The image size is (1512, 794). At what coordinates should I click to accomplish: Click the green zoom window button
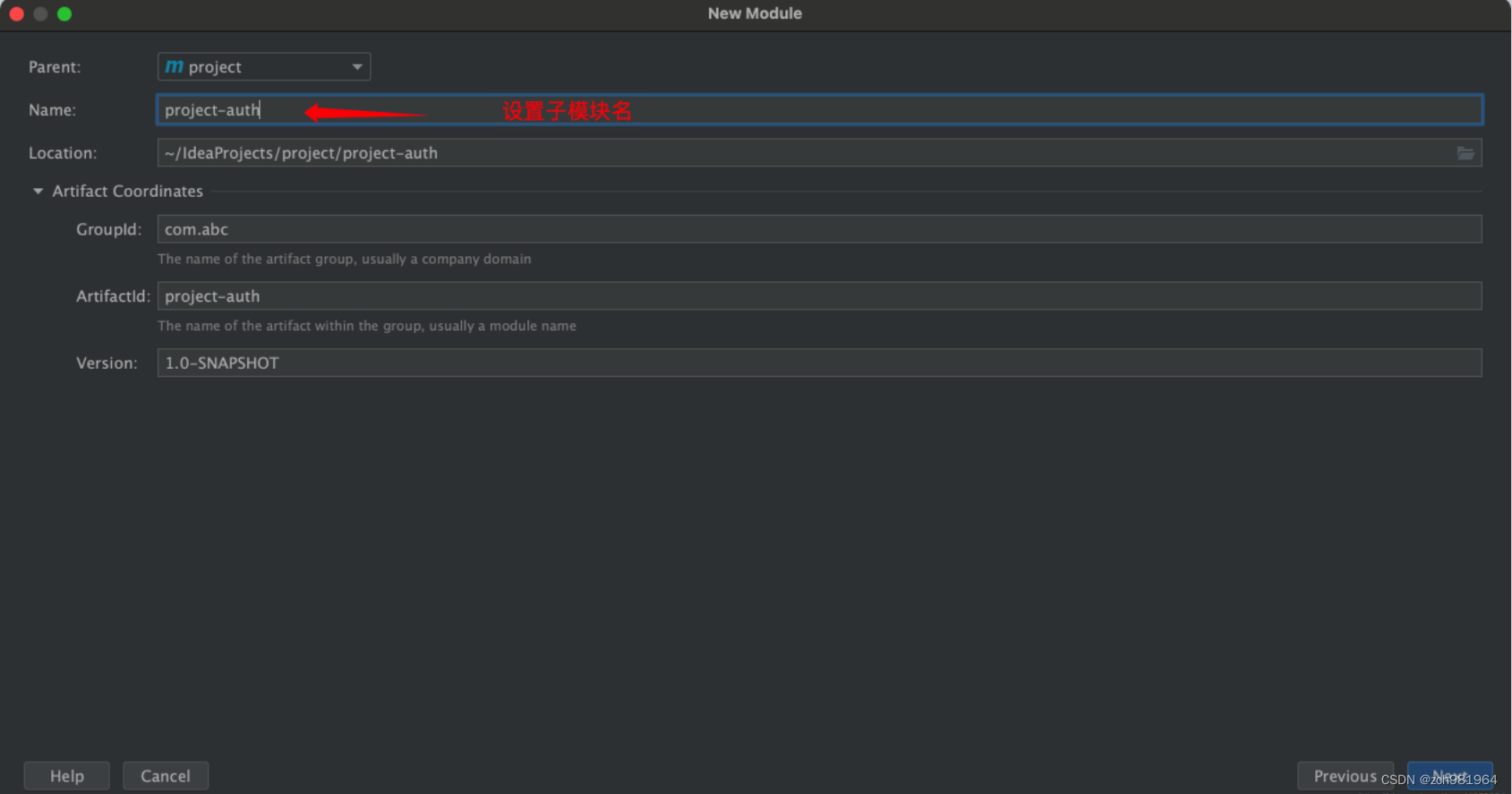click(64, 13)
